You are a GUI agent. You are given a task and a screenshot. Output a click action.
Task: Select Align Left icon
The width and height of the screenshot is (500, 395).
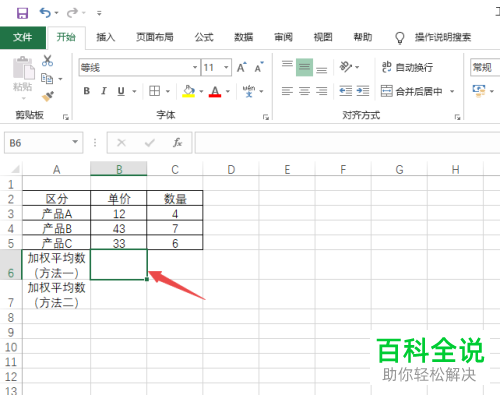click(287, 91)
